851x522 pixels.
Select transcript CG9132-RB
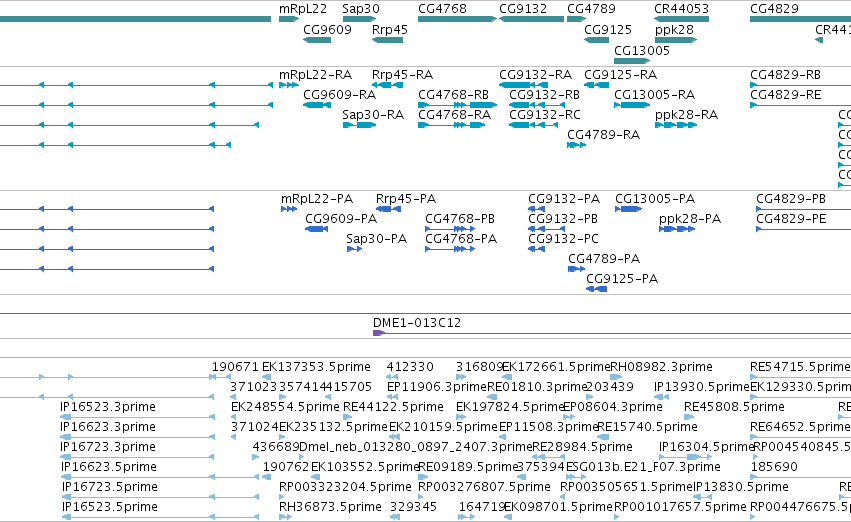pos(544,95)
